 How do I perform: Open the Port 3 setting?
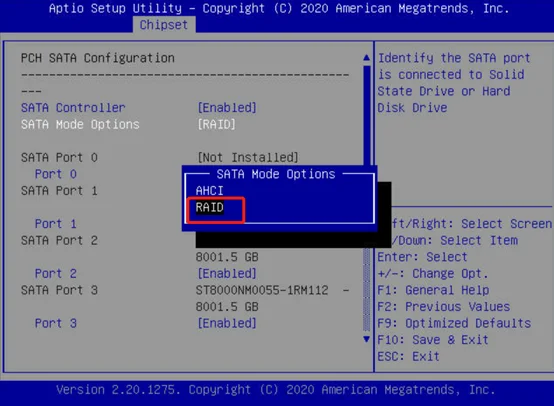click(x=56, y=324)
